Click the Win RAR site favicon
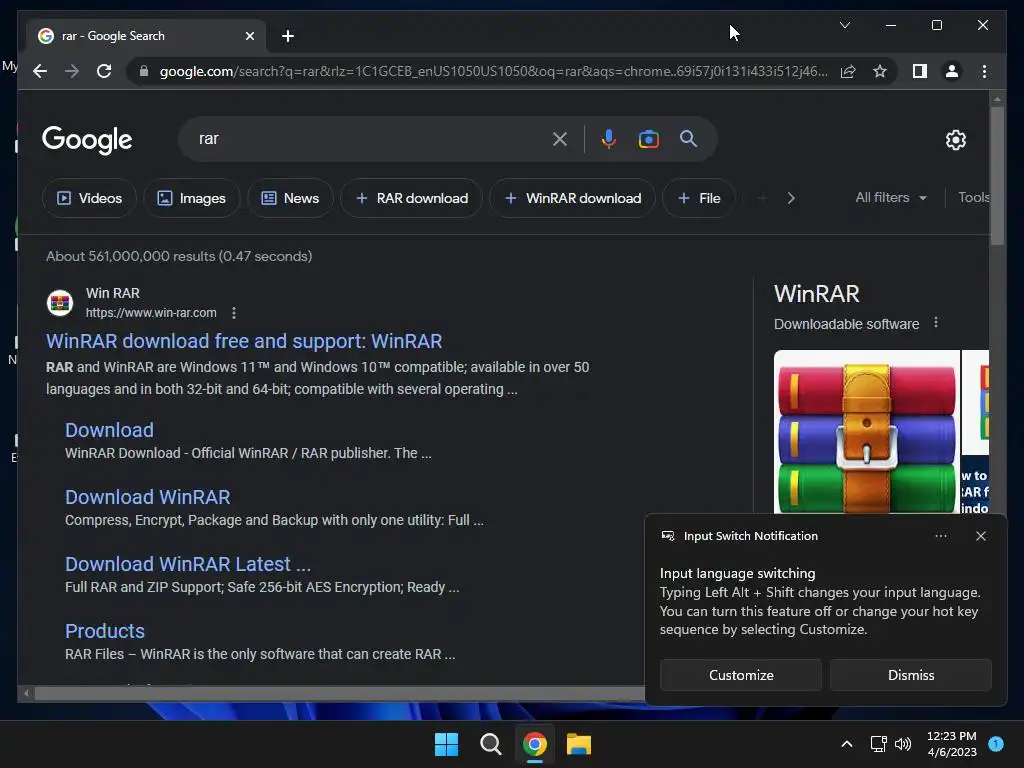The image size is (1024, 768). pos(59,303)
